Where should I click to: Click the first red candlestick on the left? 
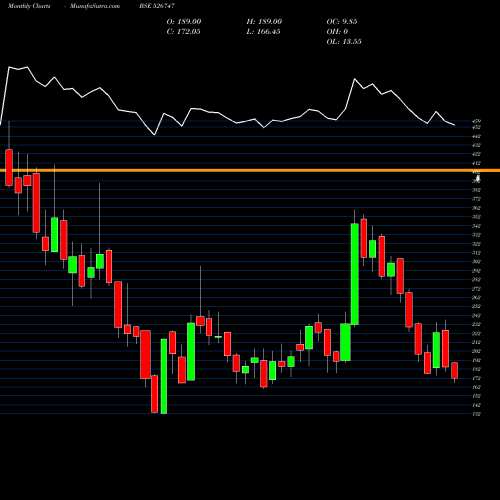point(9,167)
